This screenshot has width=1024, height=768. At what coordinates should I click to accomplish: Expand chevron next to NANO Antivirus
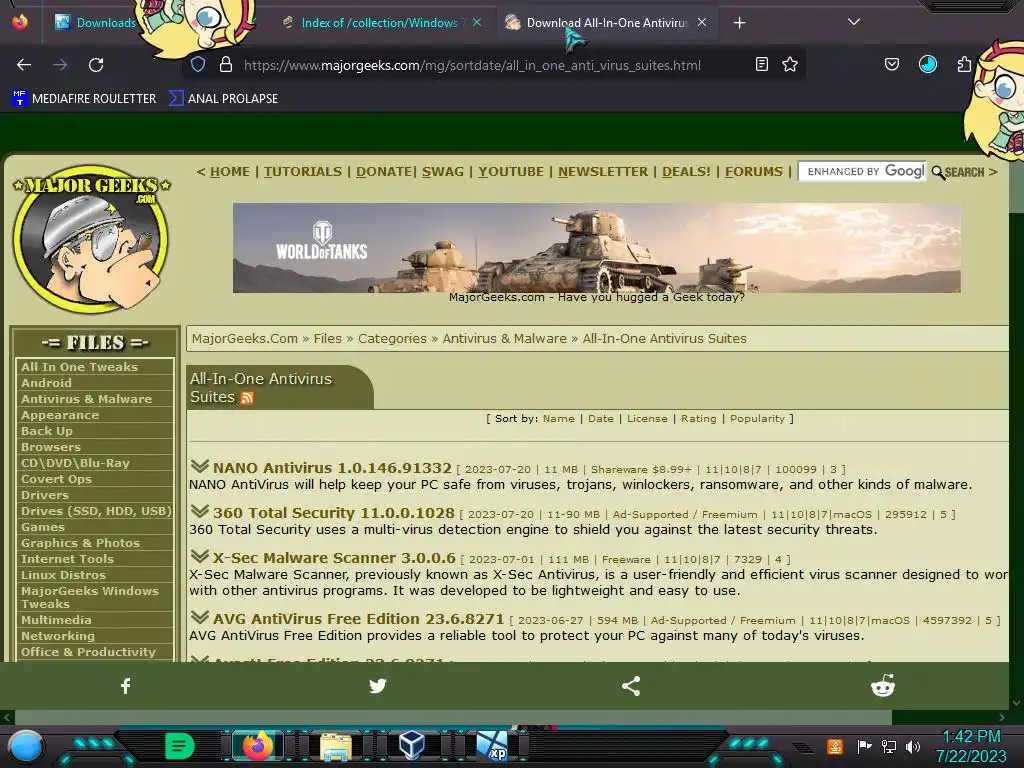(x=199, y=466)
